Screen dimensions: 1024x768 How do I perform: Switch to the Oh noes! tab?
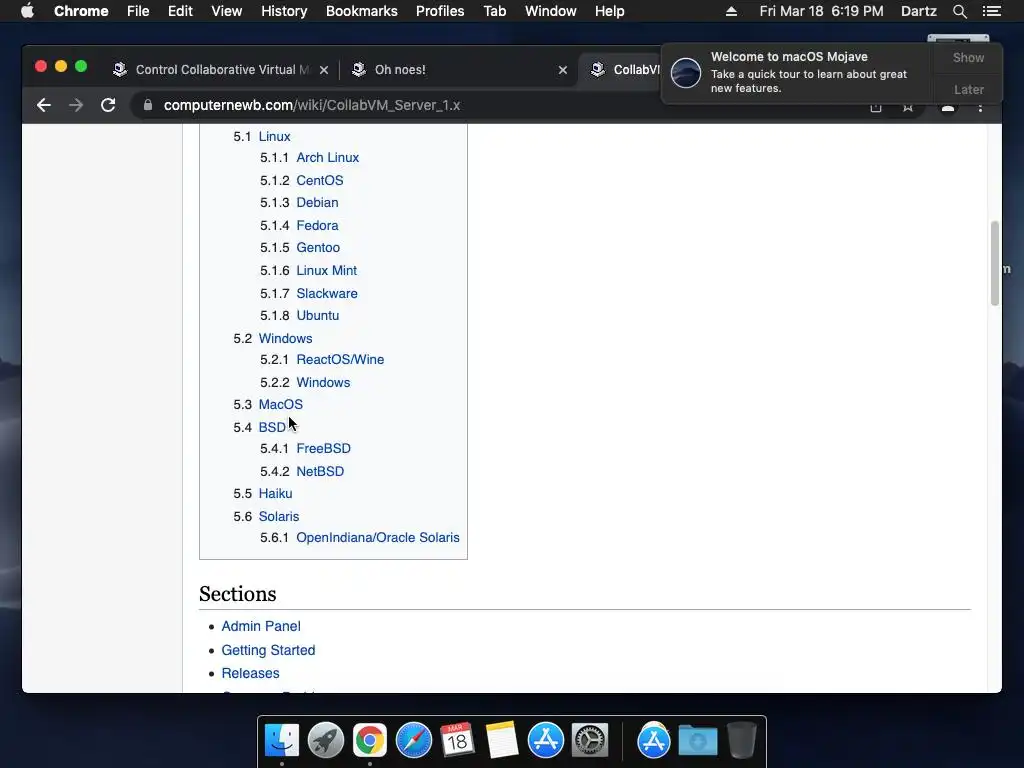[400, 70]
